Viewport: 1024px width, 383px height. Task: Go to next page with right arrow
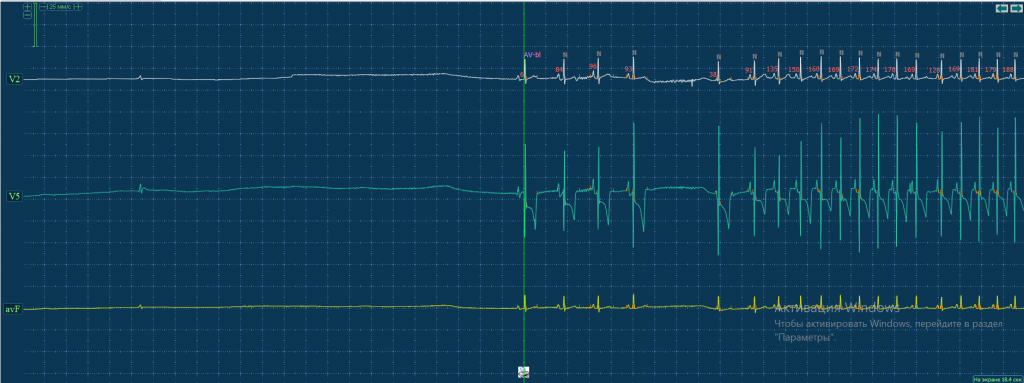1016,8
